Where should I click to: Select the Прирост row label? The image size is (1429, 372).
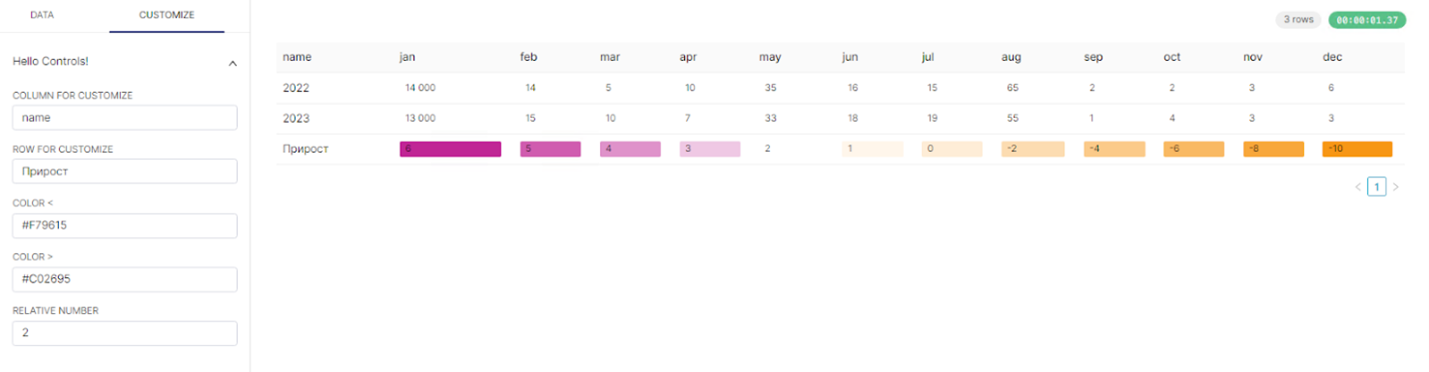pyautogui.click(x=306, y=149)
